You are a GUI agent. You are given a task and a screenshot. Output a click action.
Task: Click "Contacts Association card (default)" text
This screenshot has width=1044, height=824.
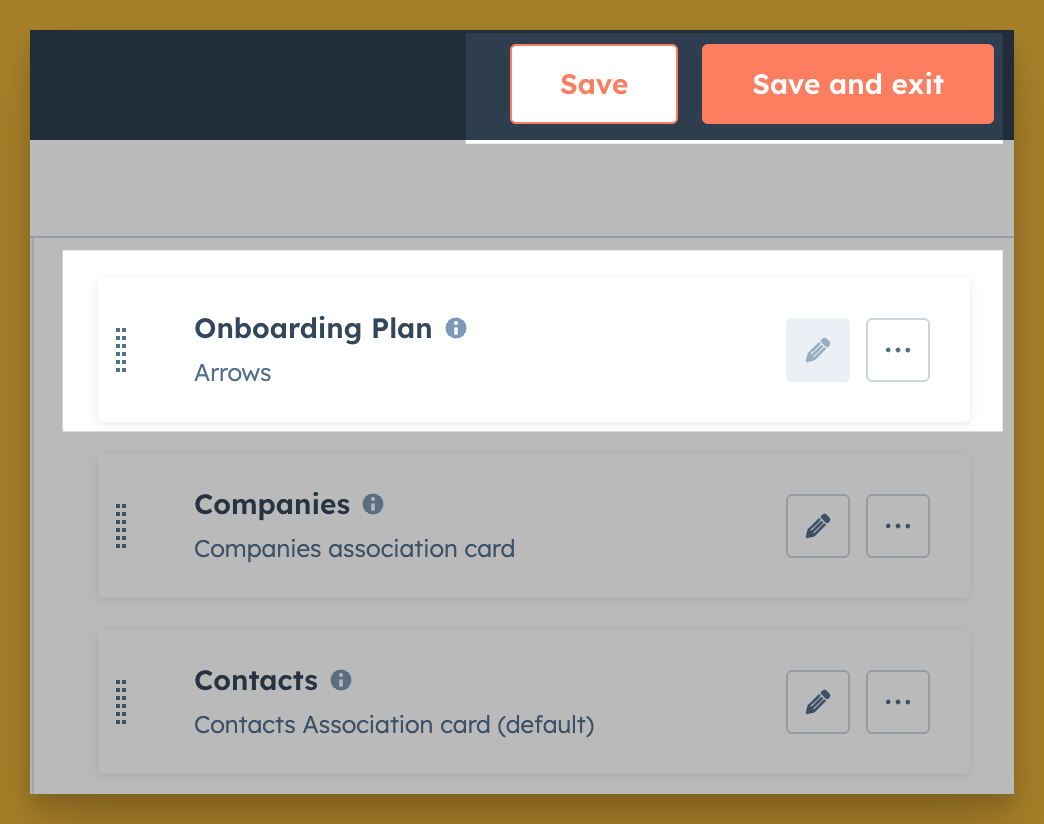394,725
